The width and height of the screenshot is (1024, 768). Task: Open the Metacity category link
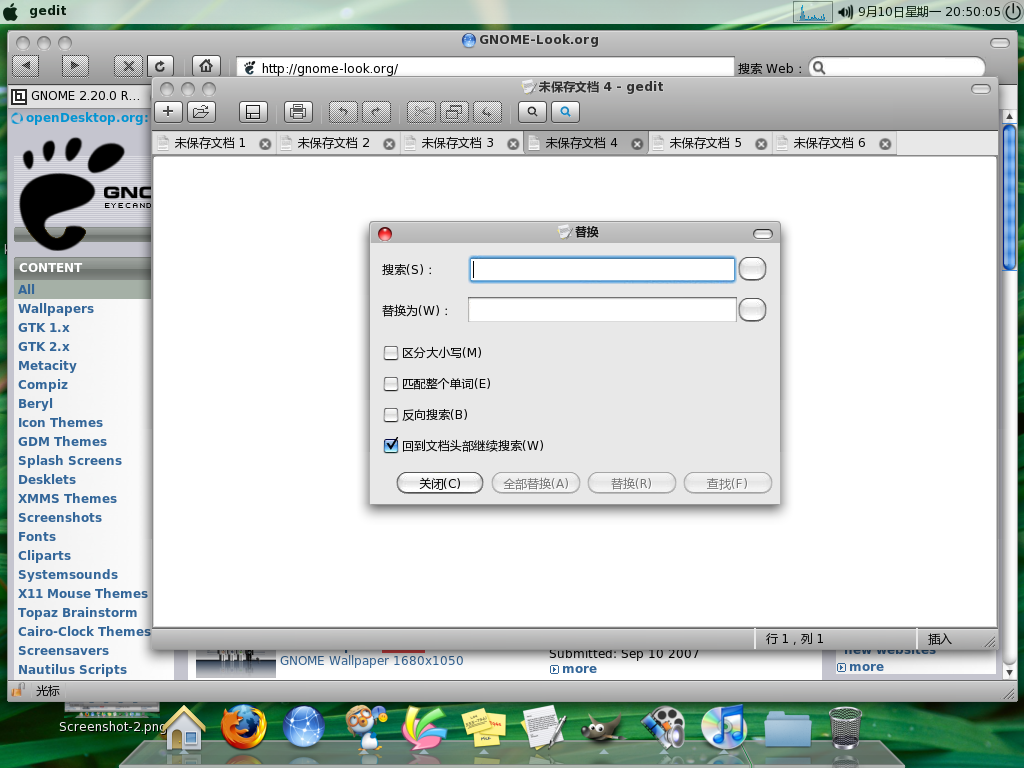pos(47,366)
